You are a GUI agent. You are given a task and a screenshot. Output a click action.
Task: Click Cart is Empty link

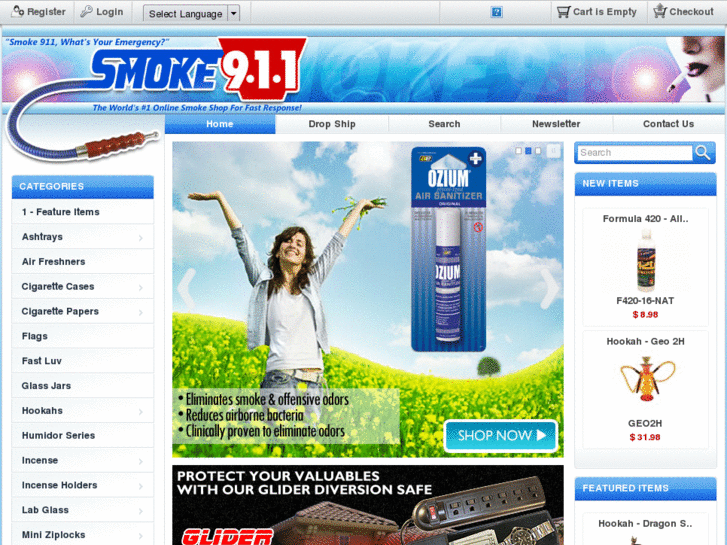pos(605,12)
